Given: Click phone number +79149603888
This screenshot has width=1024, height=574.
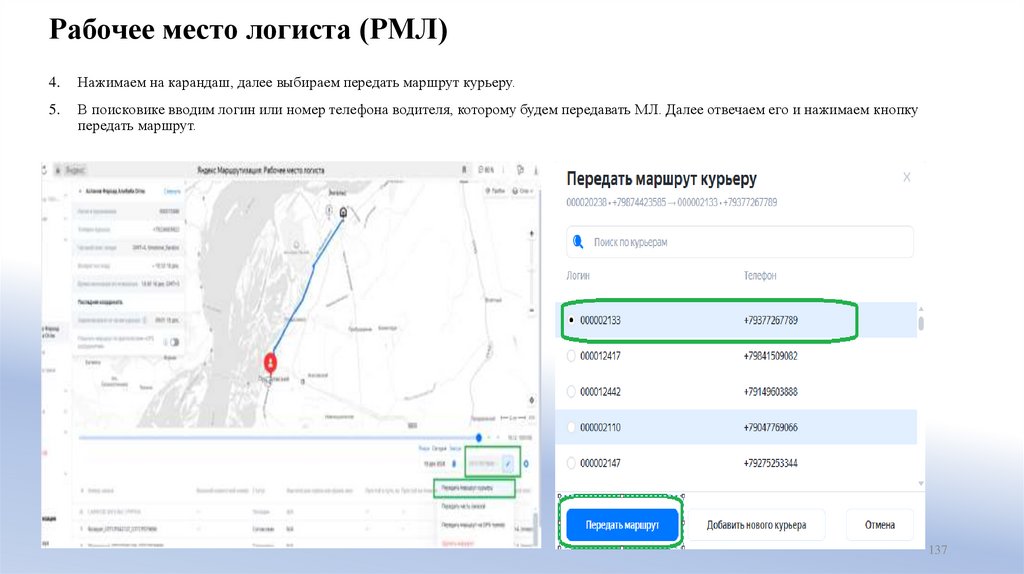Looking at the screenshot, I should pos(771,392).
